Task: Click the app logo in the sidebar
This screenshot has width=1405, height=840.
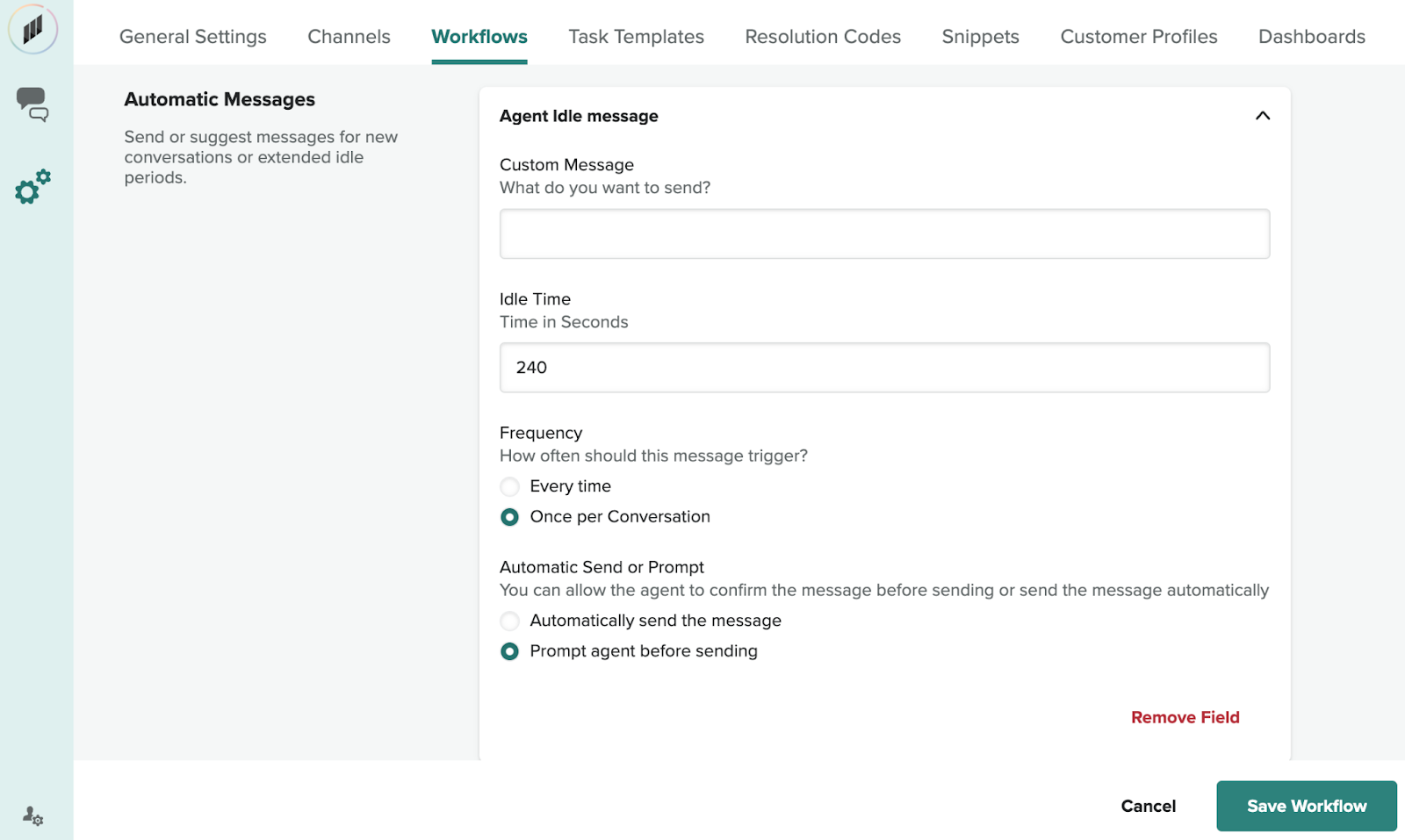Action: (x=32, y=29)
